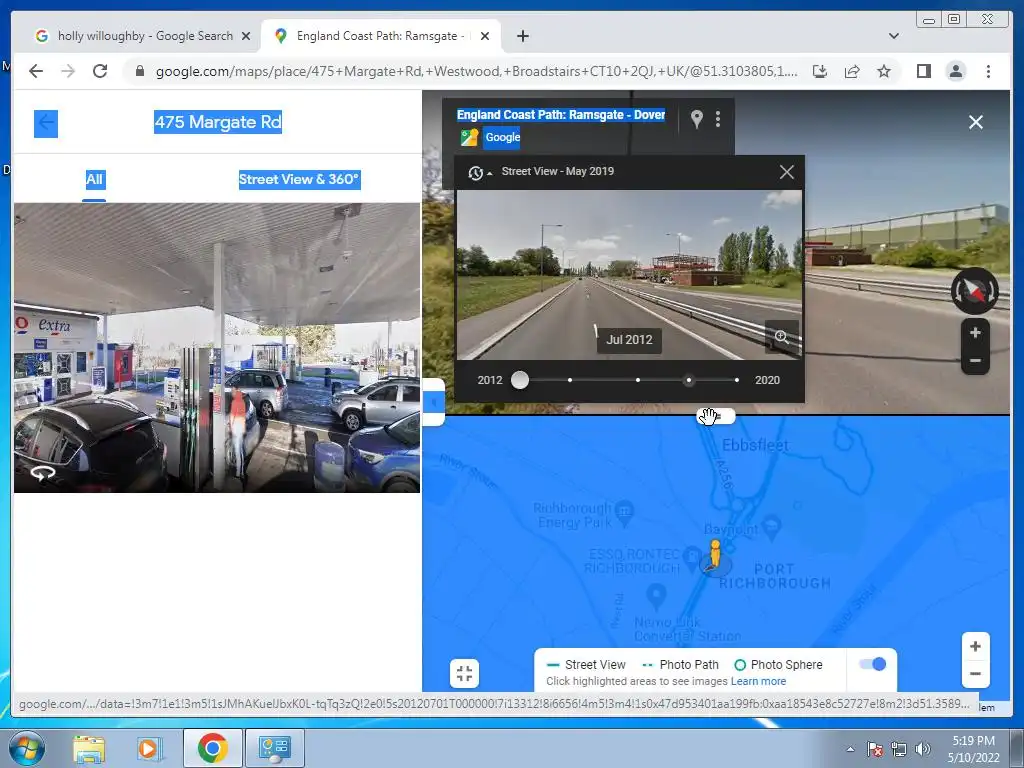
Task: Select the third timeline date dot
Action: coord(638,380)
